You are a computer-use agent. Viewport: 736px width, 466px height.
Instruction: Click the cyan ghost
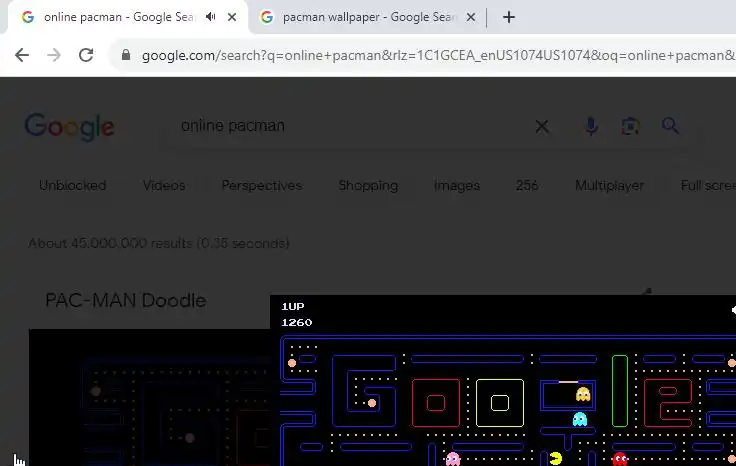(x=580, y=419)
